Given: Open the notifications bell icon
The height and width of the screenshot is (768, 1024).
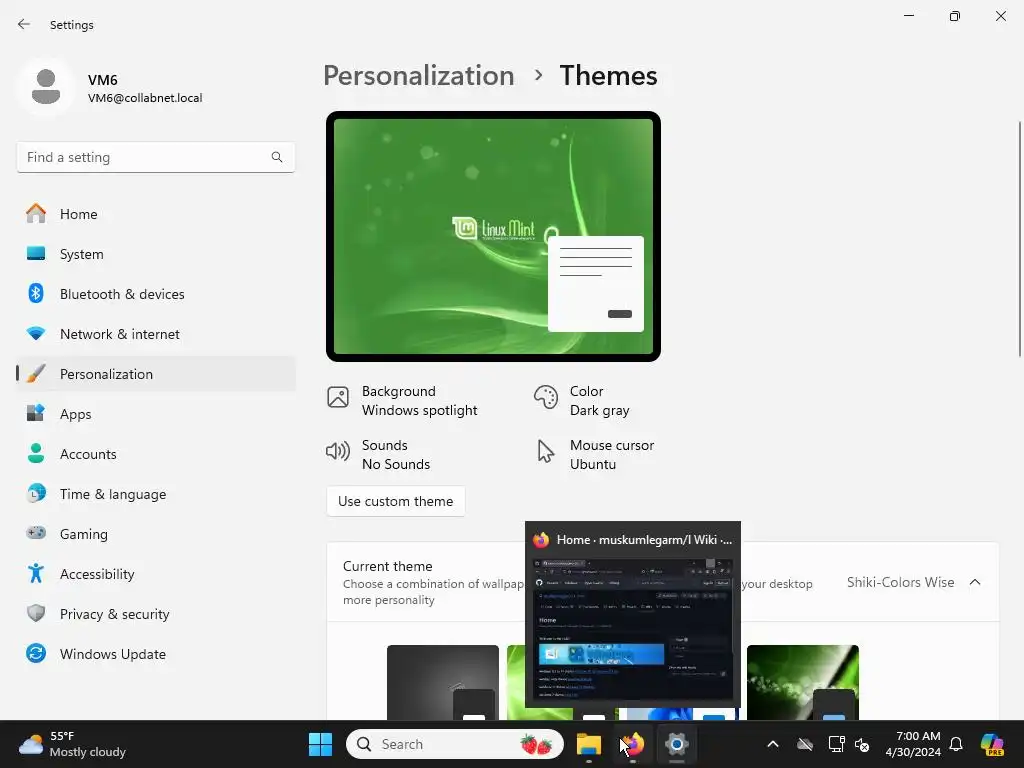Looking at the screenshot, I should pyautogui.click(x=956, y=744).
